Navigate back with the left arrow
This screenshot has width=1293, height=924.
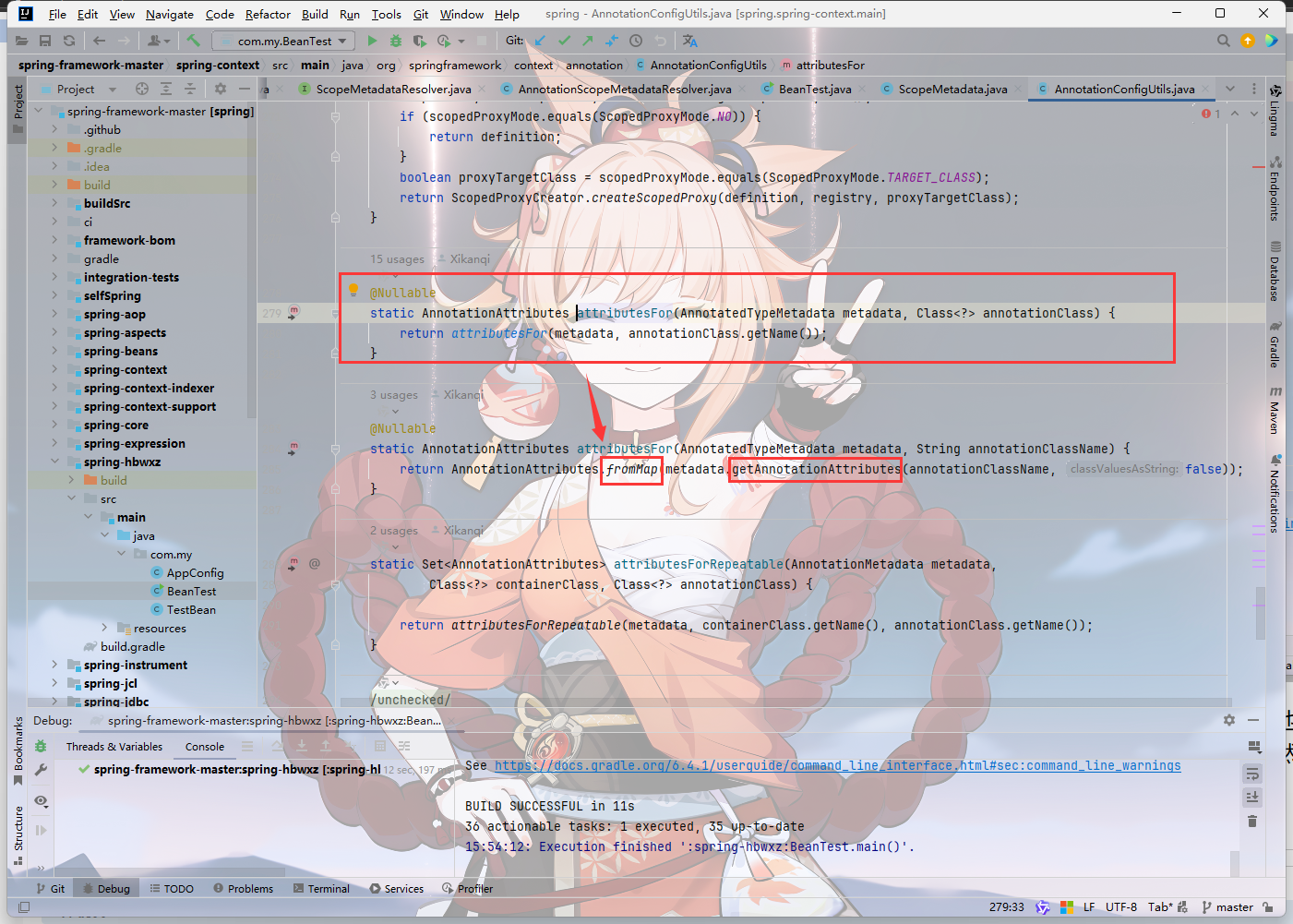[x=99, y=41]
